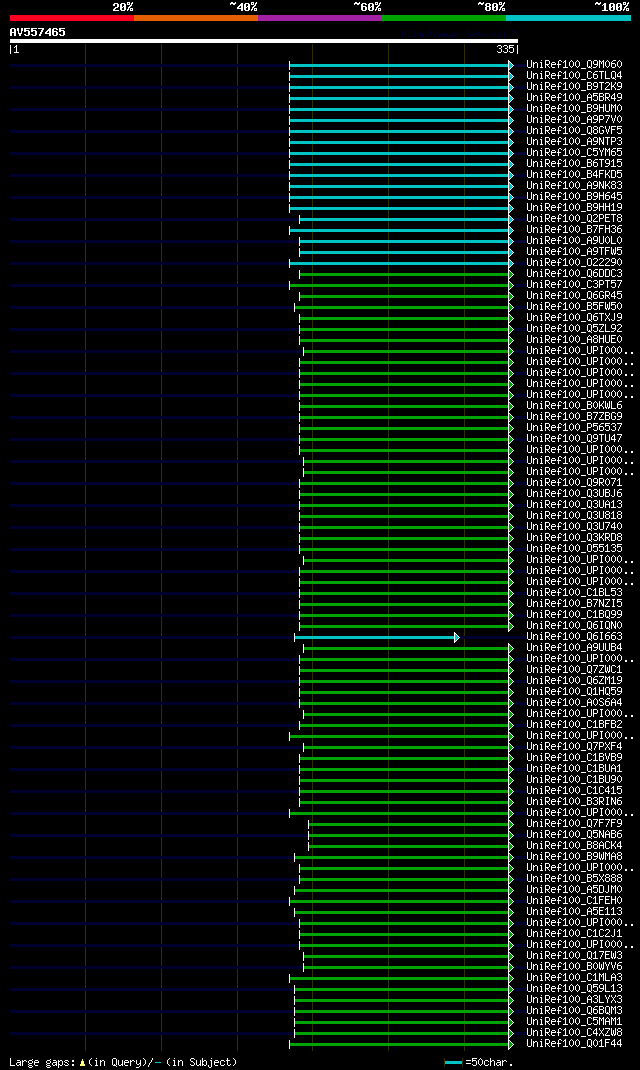Open hit UniRef100_A5BR49
Viewport: 640px width, 1070px height.
[574, 98]
